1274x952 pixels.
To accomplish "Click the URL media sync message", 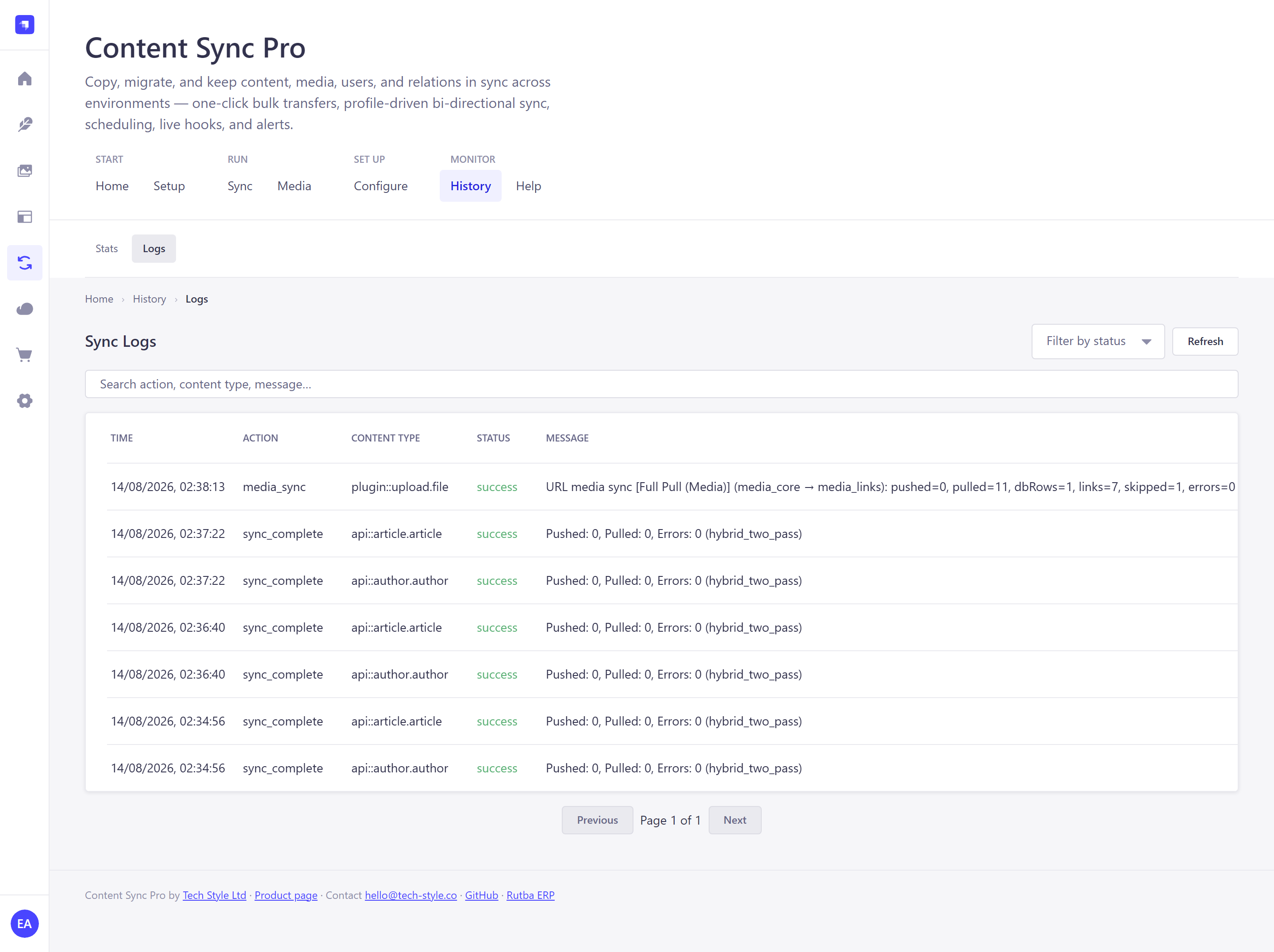I will (890, 487).
